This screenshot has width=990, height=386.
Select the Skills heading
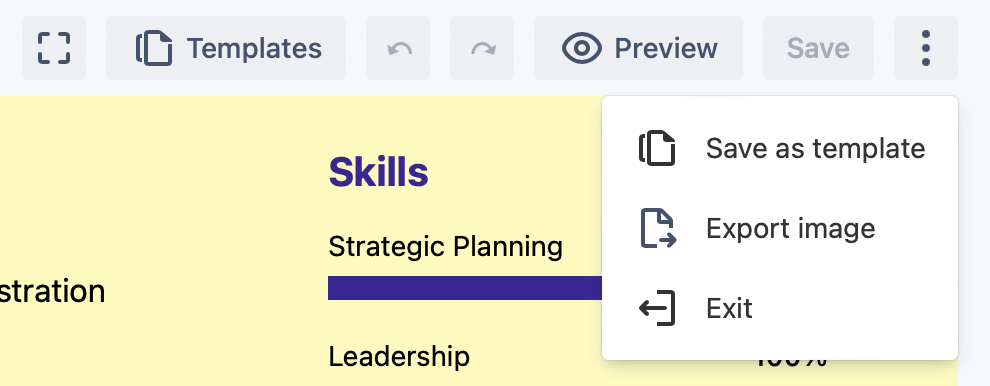click(378, 172)
